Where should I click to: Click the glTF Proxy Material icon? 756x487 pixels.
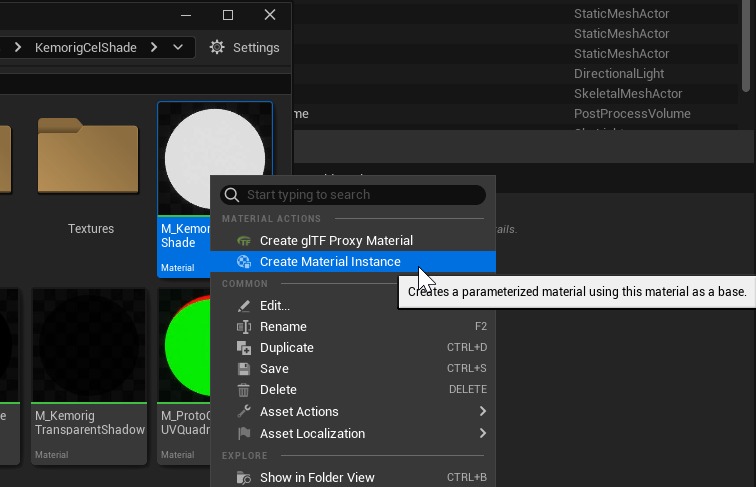click(x=243, y=241)
